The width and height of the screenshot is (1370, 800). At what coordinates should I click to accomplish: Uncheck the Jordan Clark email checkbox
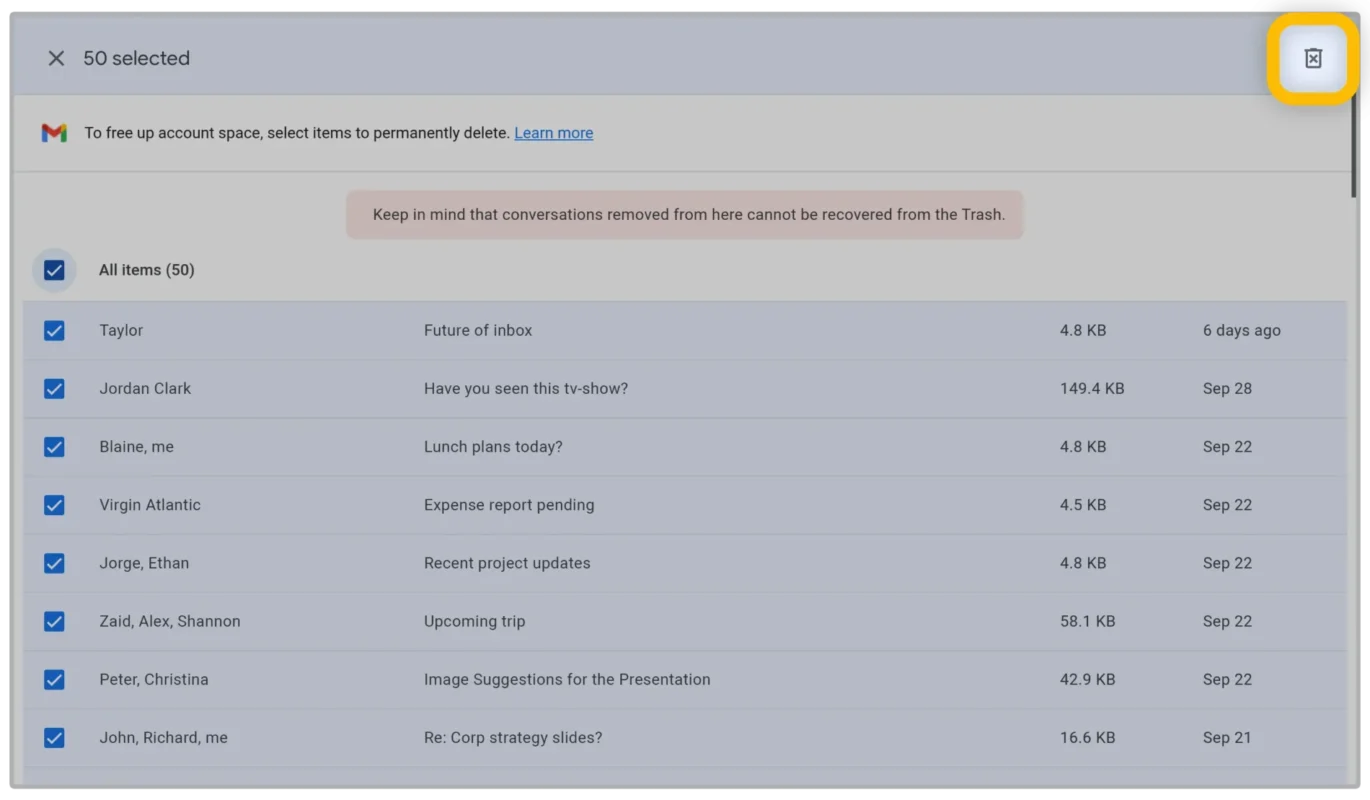54,389
